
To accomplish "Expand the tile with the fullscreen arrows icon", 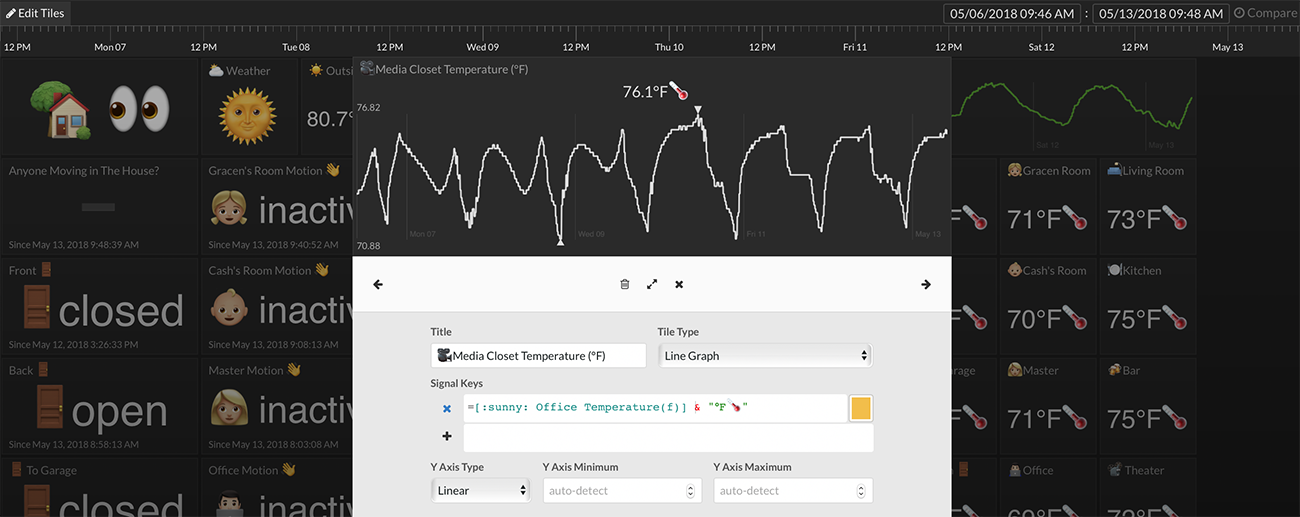I will point(652,285).
